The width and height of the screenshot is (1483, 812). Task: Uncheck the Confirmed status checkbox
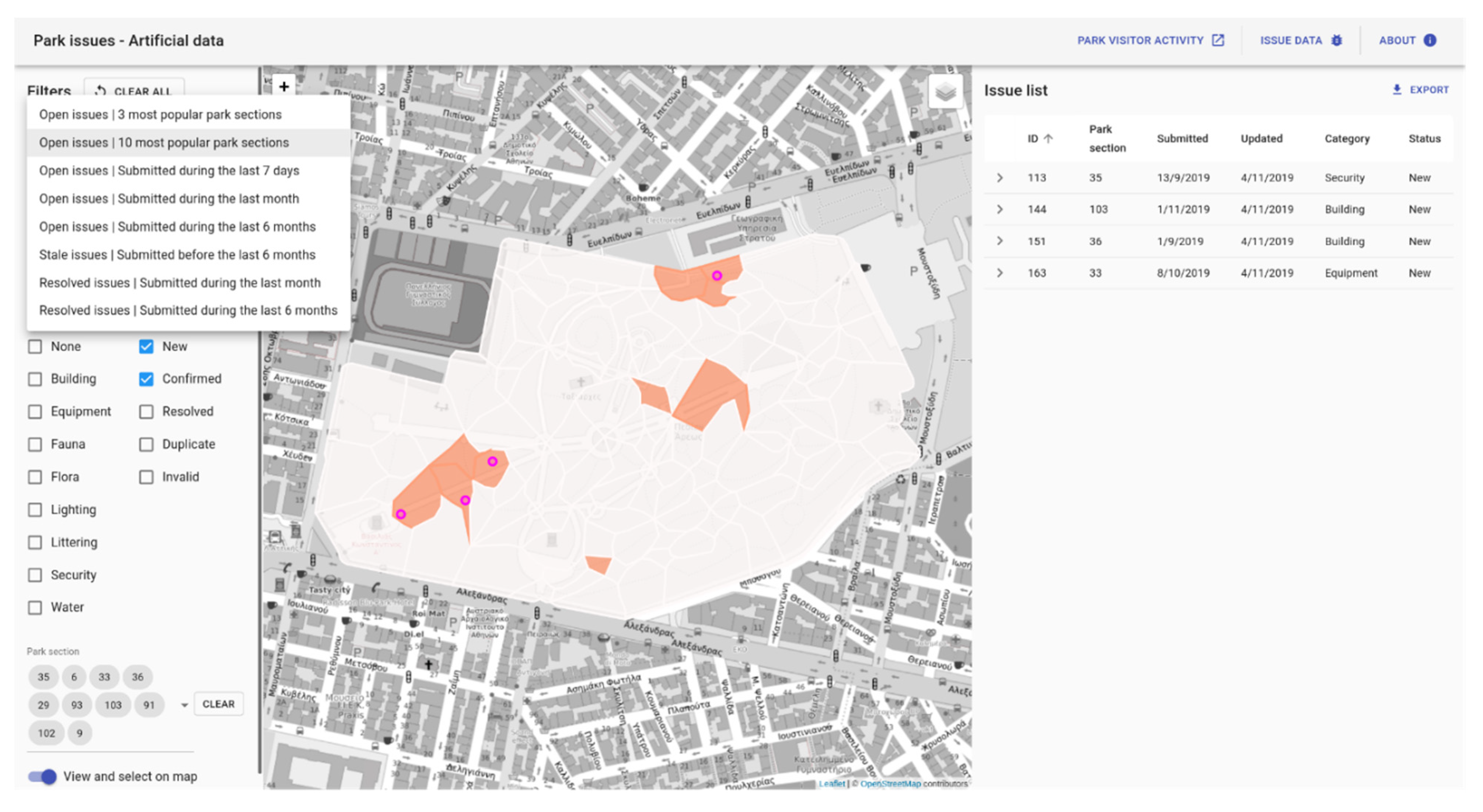[146, 379]
